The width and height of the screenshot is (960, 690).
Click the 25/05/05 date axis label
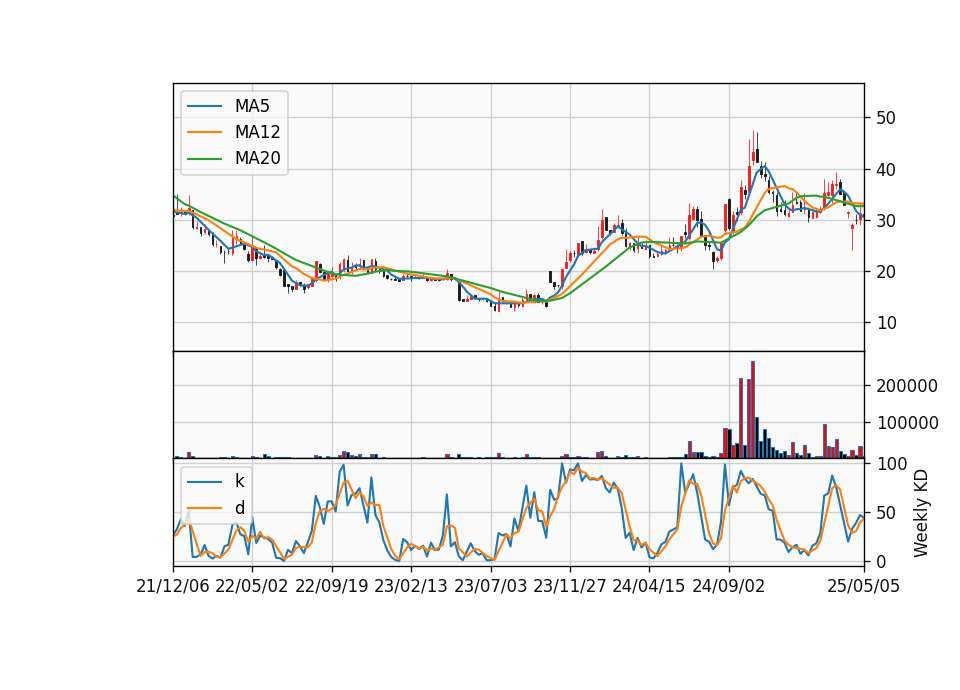point(864,586)
